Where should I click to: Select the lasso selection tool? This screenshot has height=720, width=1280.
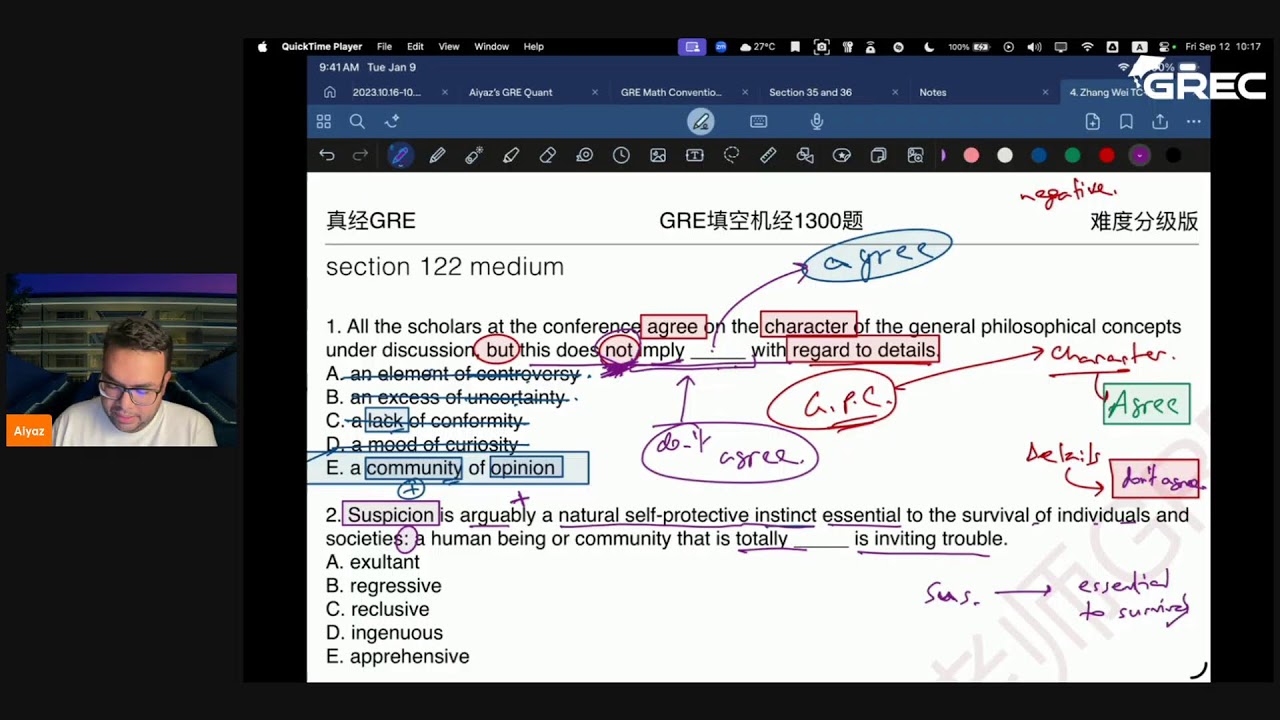coord(731,155)
